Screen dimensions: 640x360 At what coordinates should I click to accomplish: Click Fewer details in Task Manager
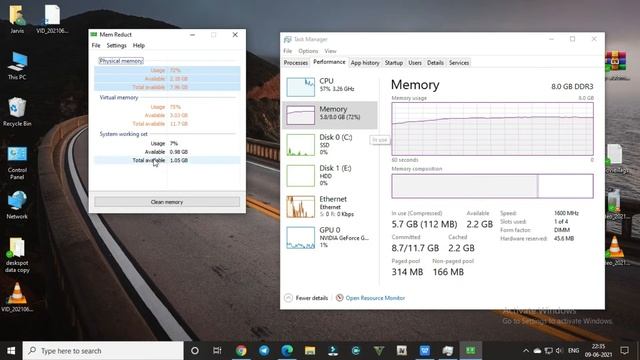coord(312,298)
